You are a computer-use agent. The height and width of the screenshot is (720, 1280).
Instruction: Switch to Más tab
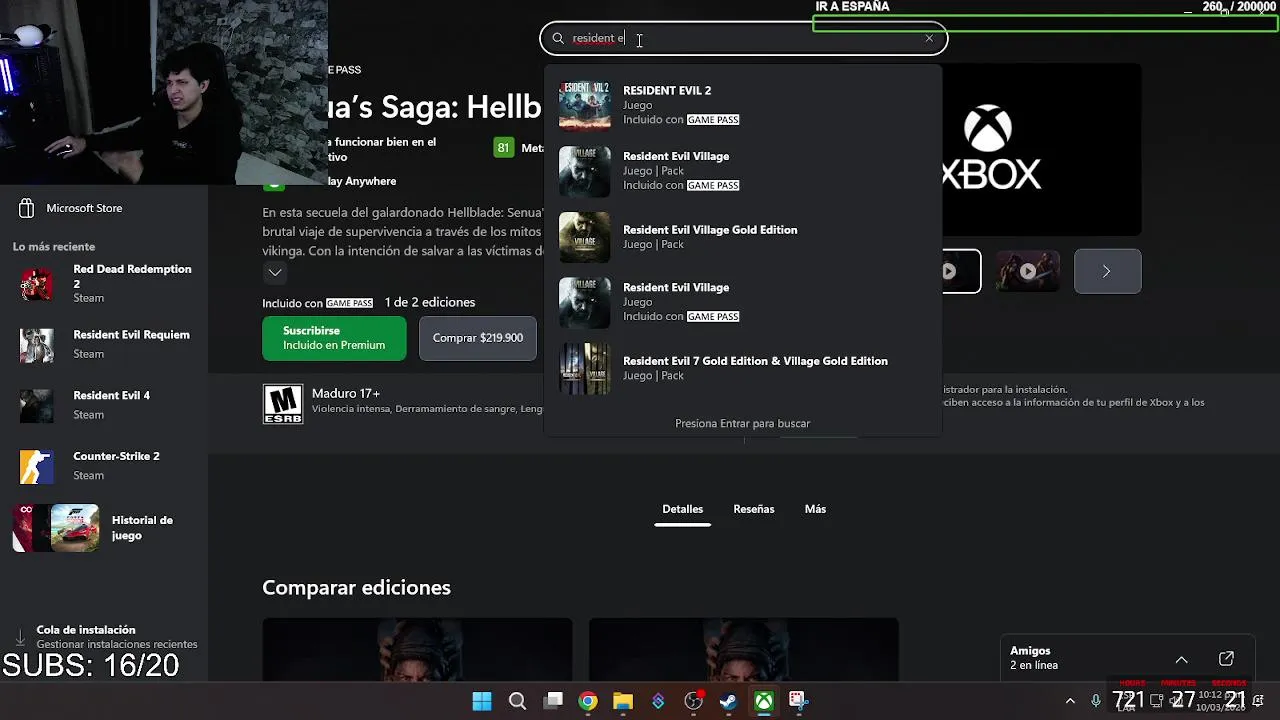815,509
